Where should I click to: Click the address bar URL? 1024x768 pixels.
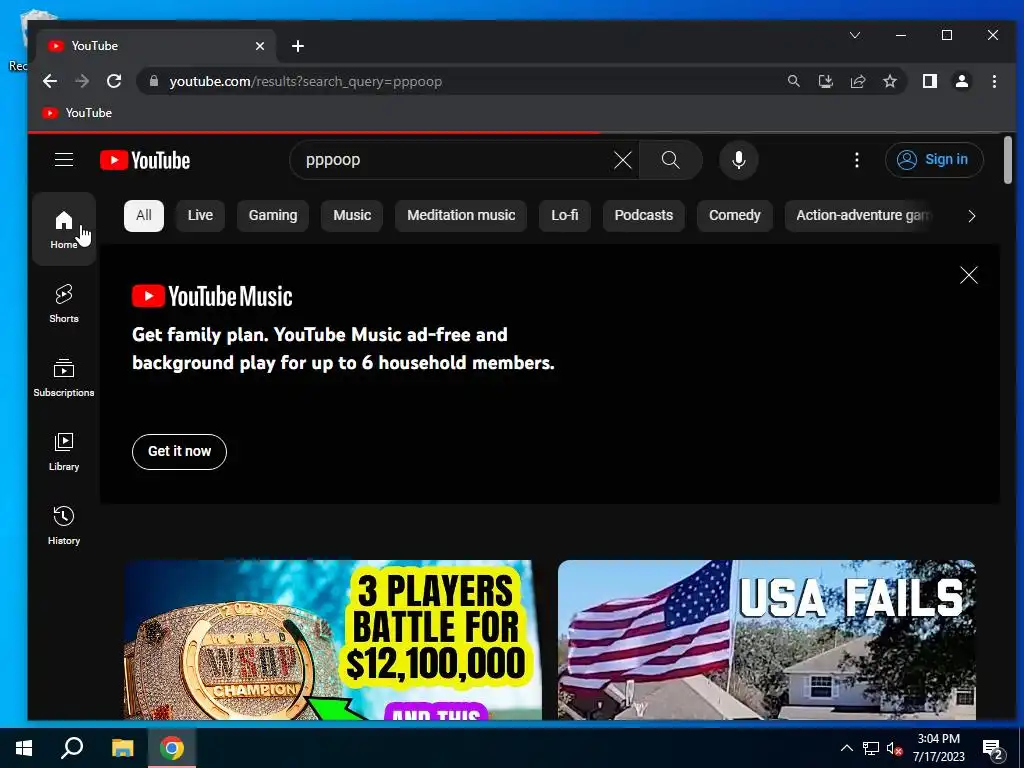pyautogui.click(x=306, y=82)
